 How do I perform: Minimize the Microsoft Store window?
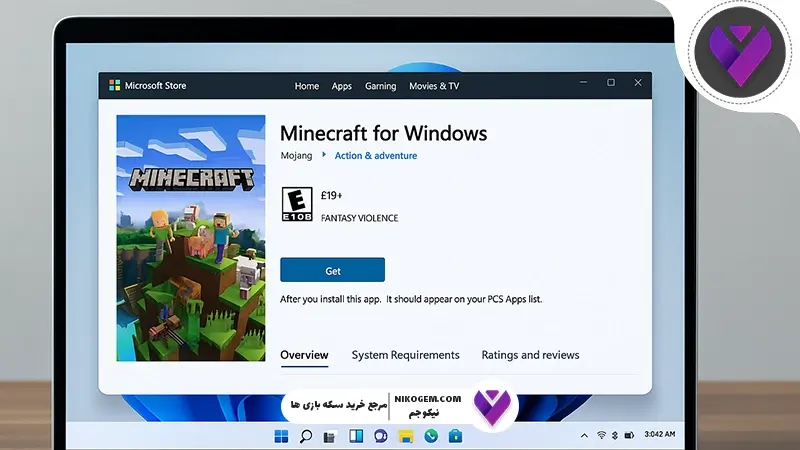(584, 82)
